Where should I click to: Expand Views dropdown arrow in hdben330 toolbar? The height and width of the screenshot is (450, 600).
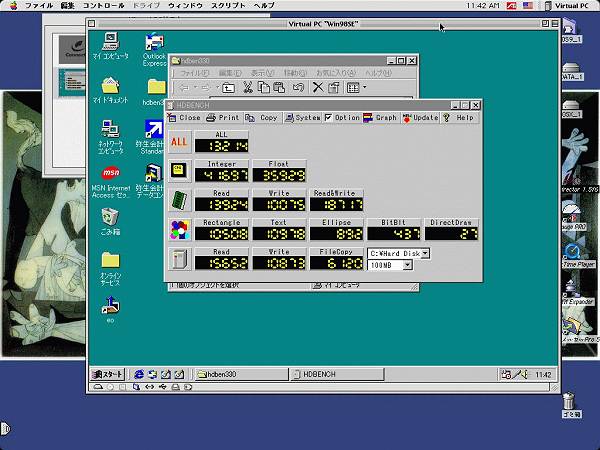(x=365, y=88)
